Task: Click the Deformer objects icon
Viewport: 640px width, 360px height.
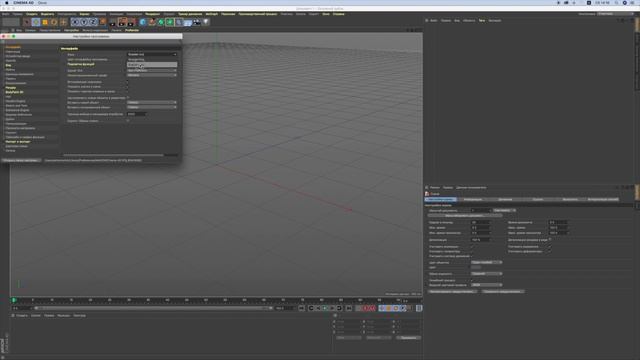Action: tap(179, 22)
